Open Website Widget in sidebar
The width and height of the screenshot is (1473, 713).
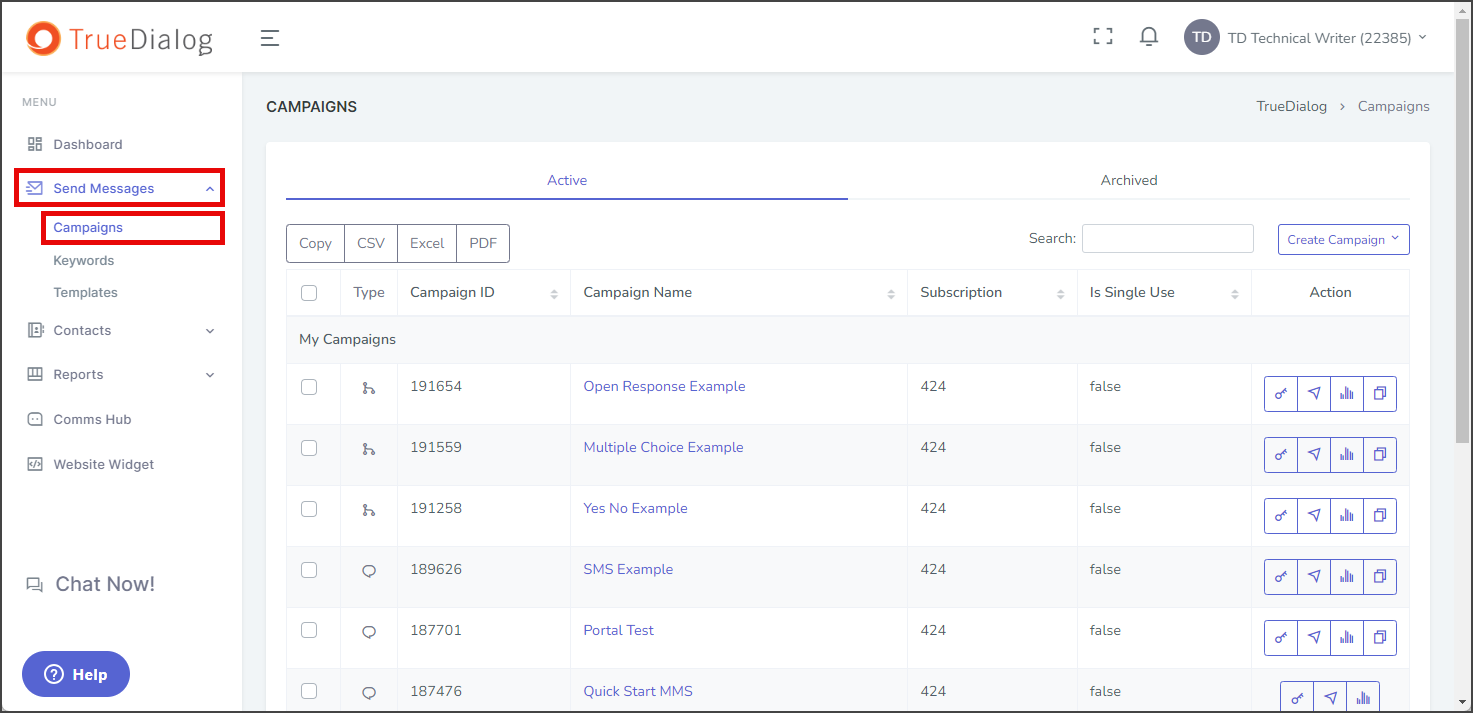coord(104,464)
